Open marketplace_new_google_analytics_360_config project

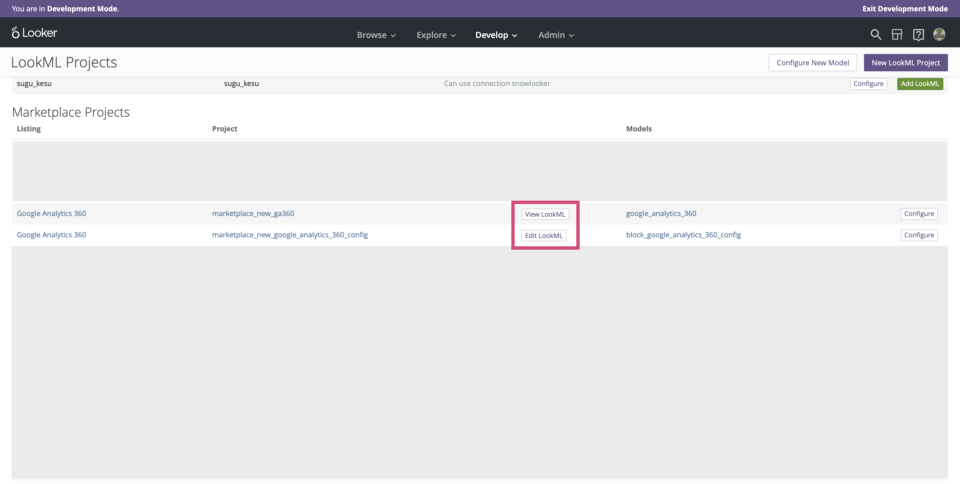(290, 234)
